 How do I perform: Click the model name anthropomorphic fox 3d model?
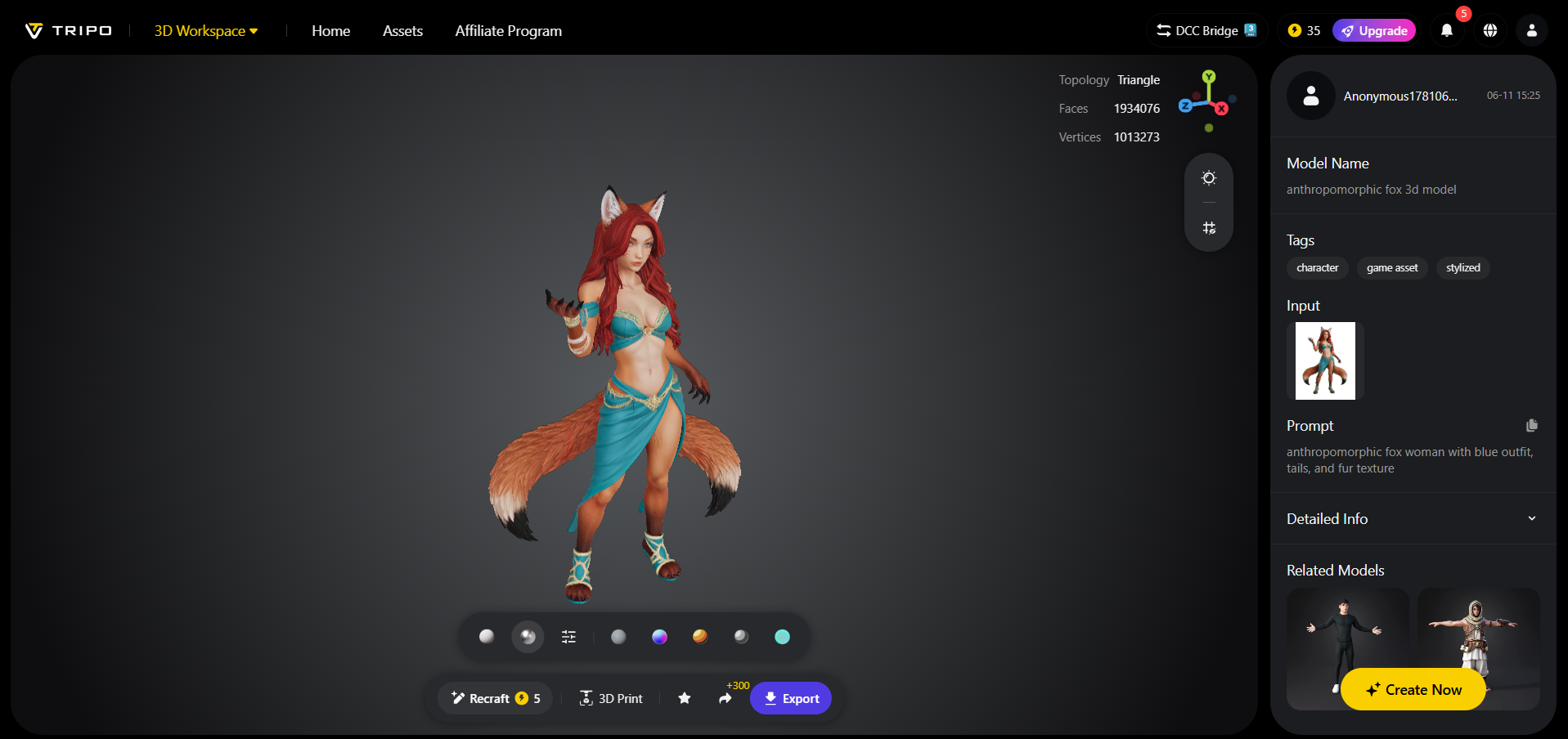pyautogui.click(x=1371, y=190)
